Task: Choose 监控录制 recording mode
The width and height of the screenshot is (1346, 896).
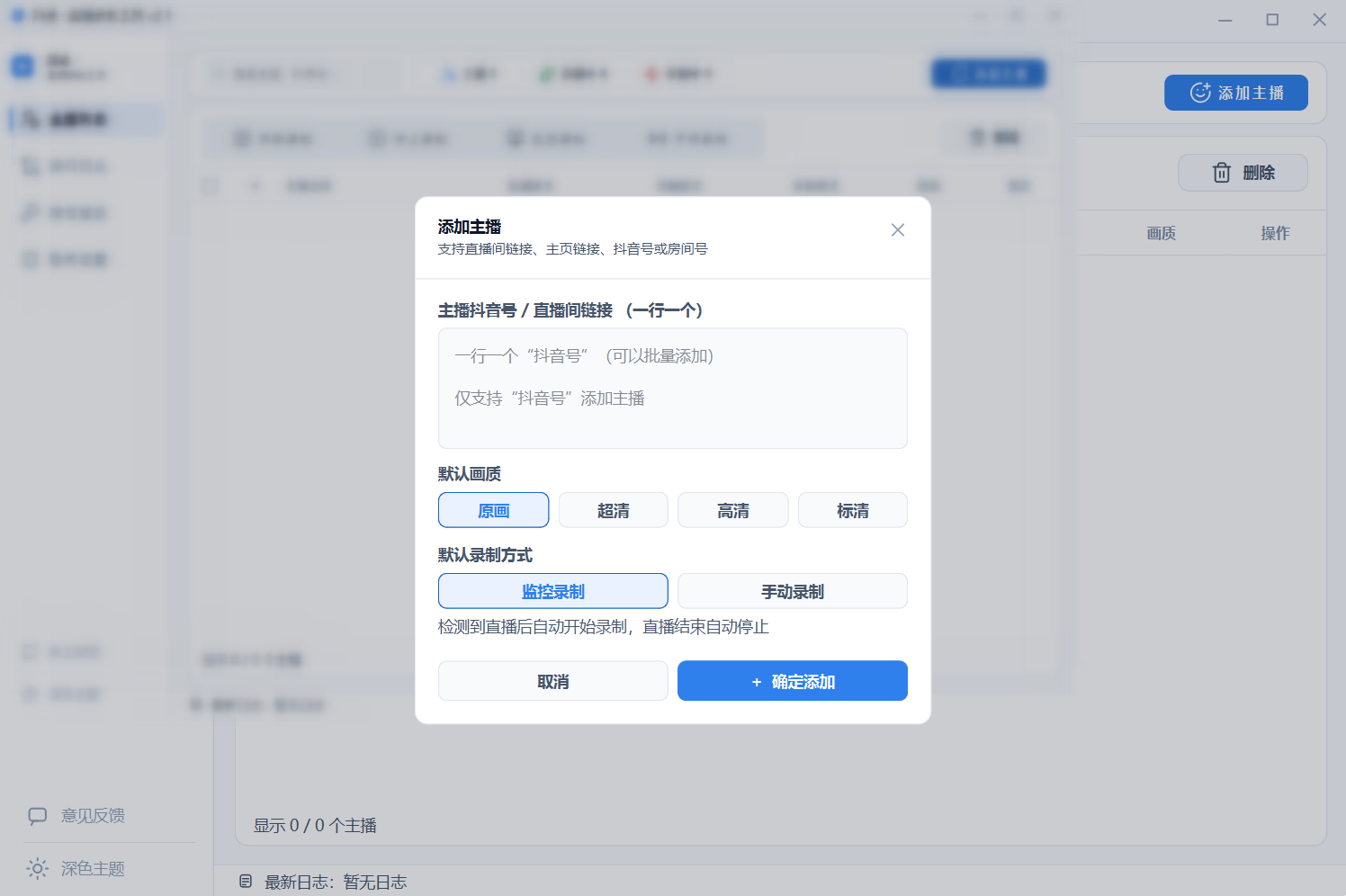Action: 553,591
